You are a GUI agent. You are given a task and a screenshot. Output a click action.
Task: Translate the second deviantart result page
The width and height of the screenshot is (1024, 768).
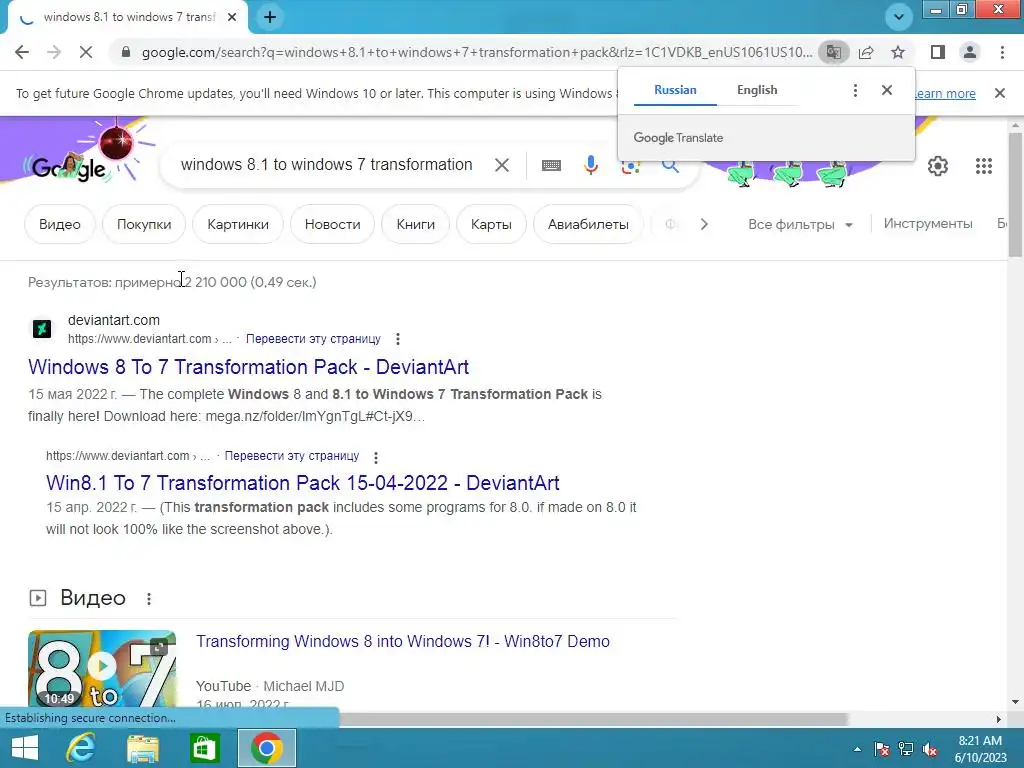(291, 456)
